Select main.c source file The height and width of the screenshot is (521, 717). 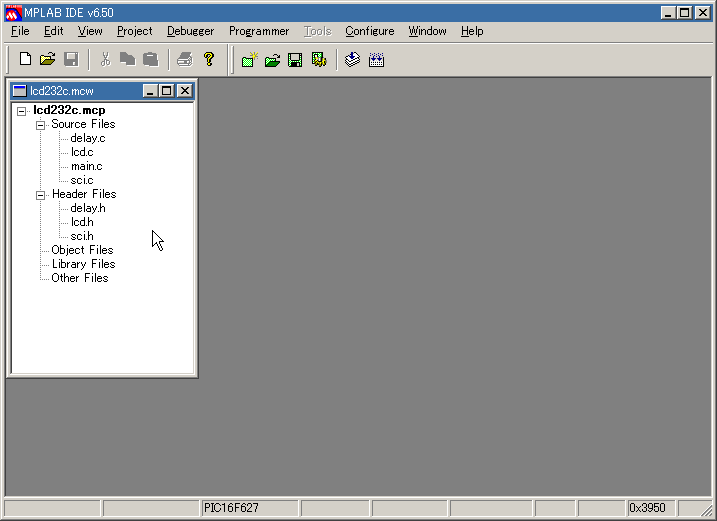tap(86, 166)
